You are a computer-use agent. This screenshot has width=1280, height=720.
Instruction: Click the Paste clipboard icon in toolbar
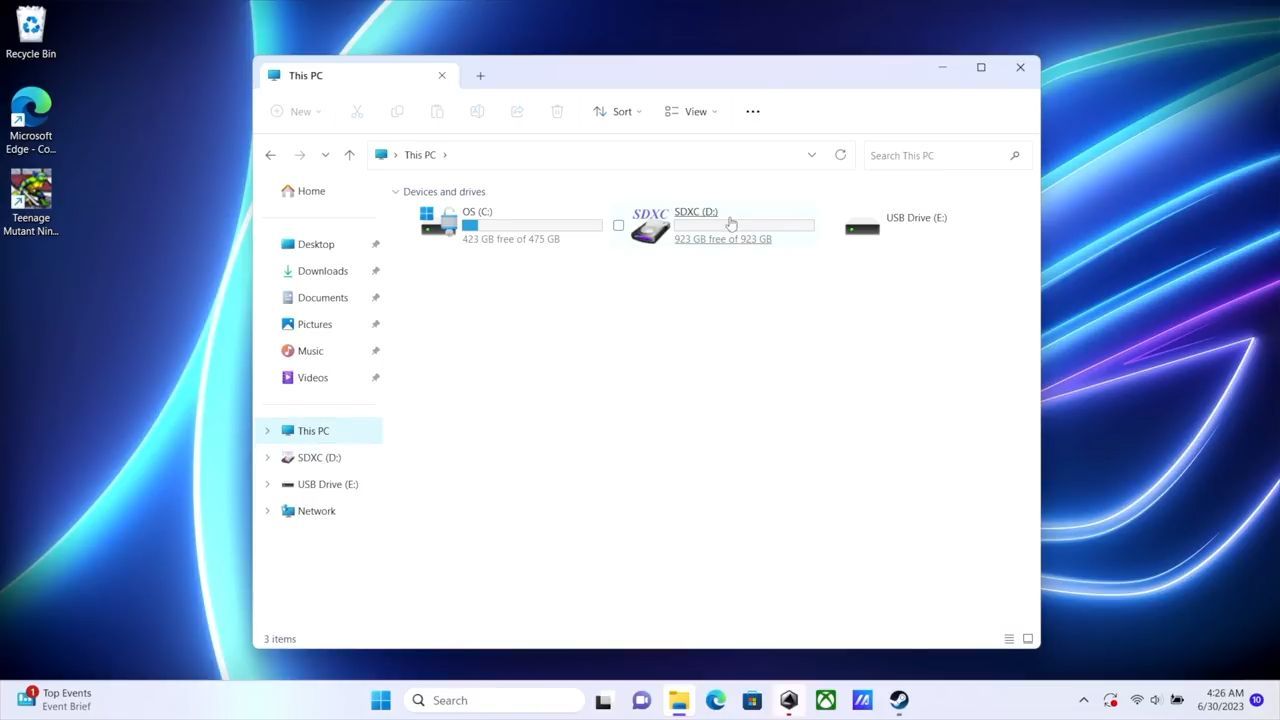[437, 111]
